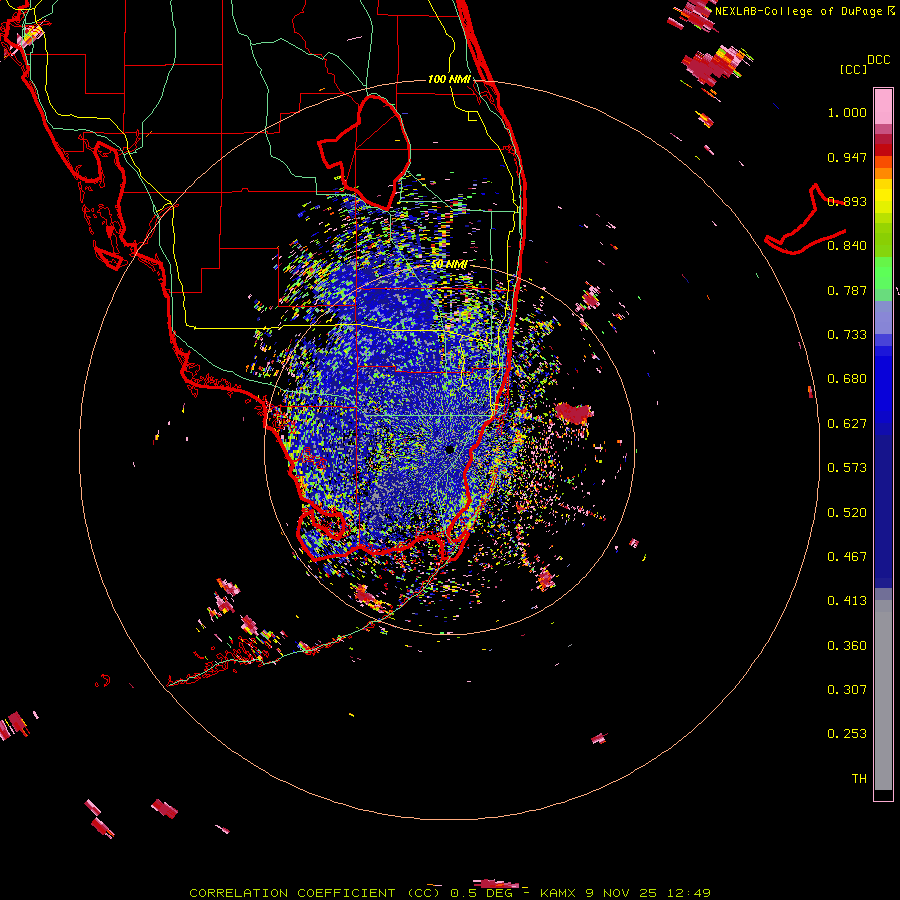Viewport: 900px width, 900px height.
Task: Click the 0.573 scale value
Action: click(x=847, y=468)
